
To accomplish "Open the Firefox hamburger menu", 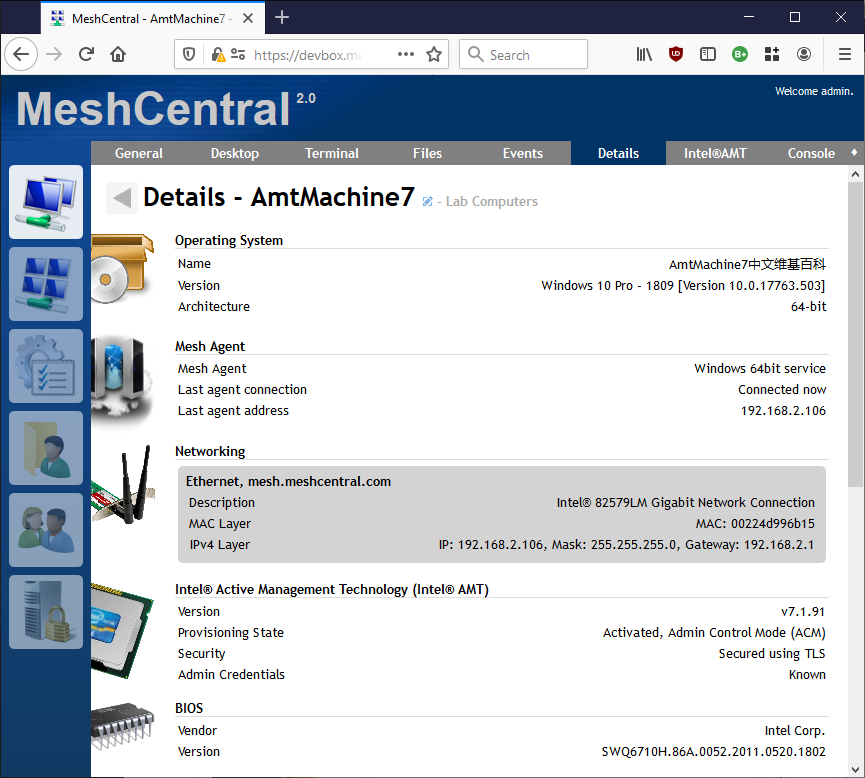I will pyautogui.click(x=845, y=54).
